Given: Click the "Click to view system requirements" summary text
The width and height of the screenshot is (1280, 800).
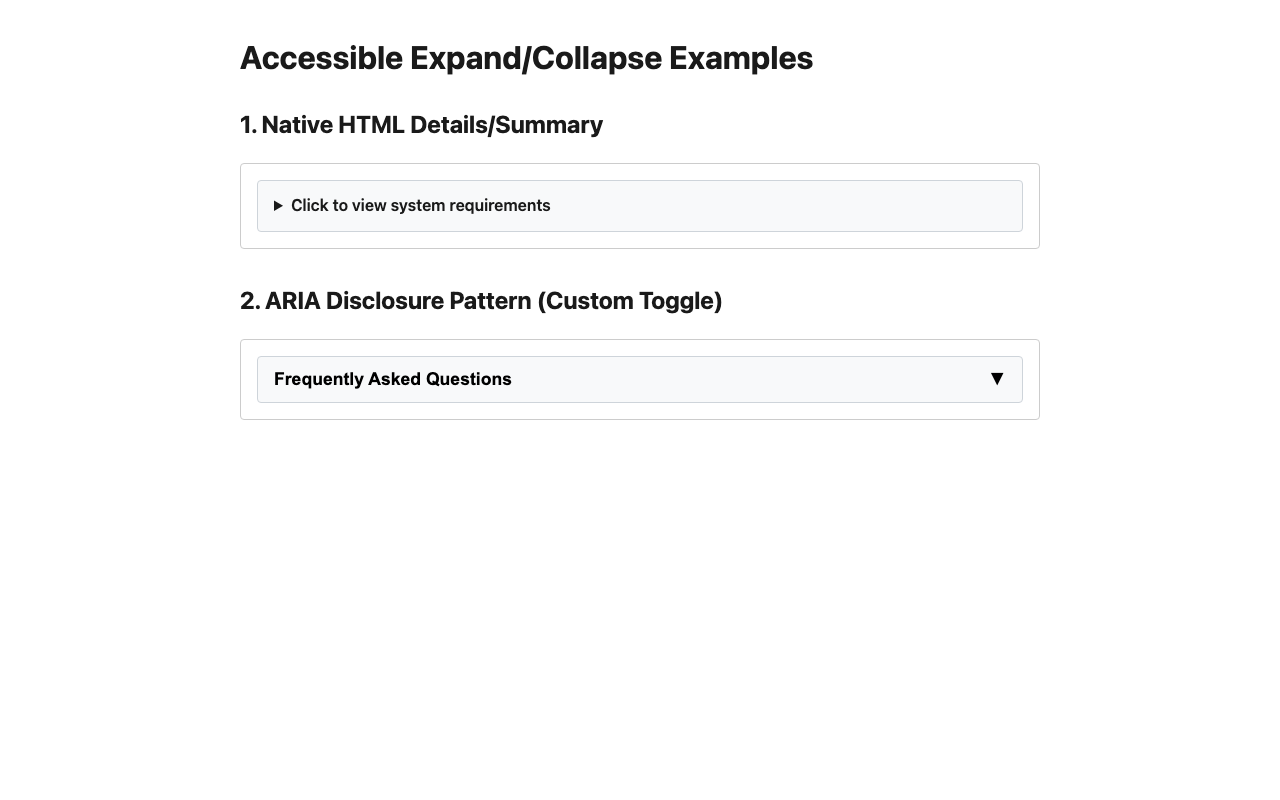Looking at the screenshot, I should click(420, 206).
